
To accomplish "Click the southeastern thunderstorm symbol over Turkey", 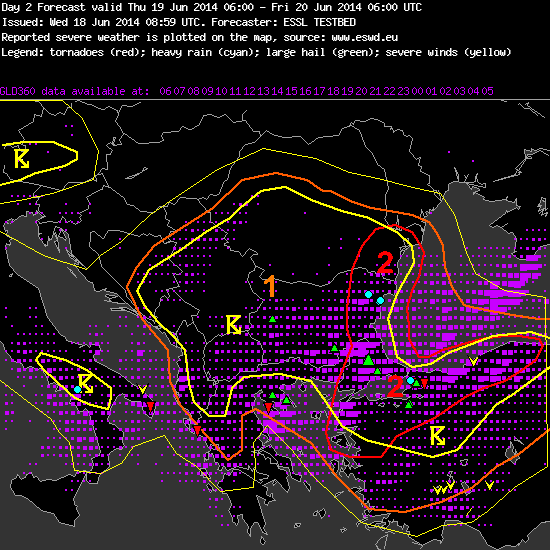I will point(437,436).
